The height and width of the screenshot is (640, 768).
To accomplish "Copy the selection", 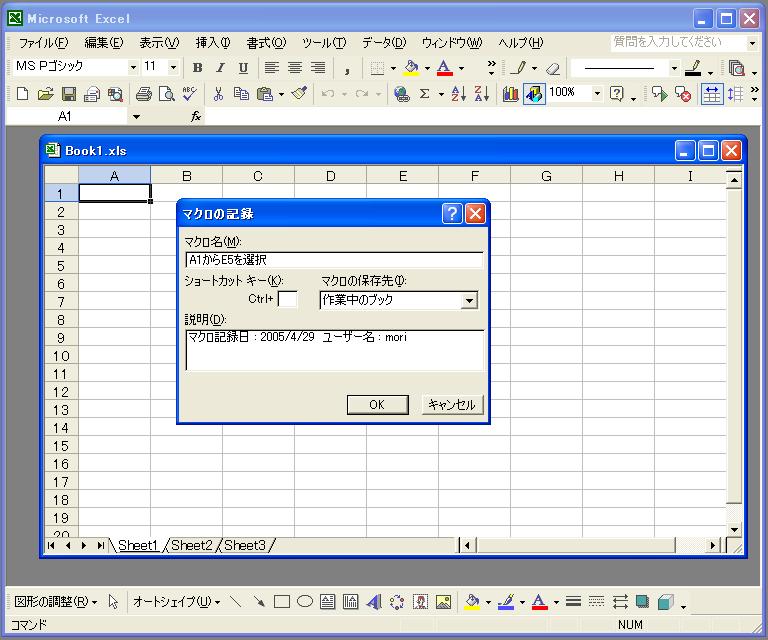I will pos(241,94).
